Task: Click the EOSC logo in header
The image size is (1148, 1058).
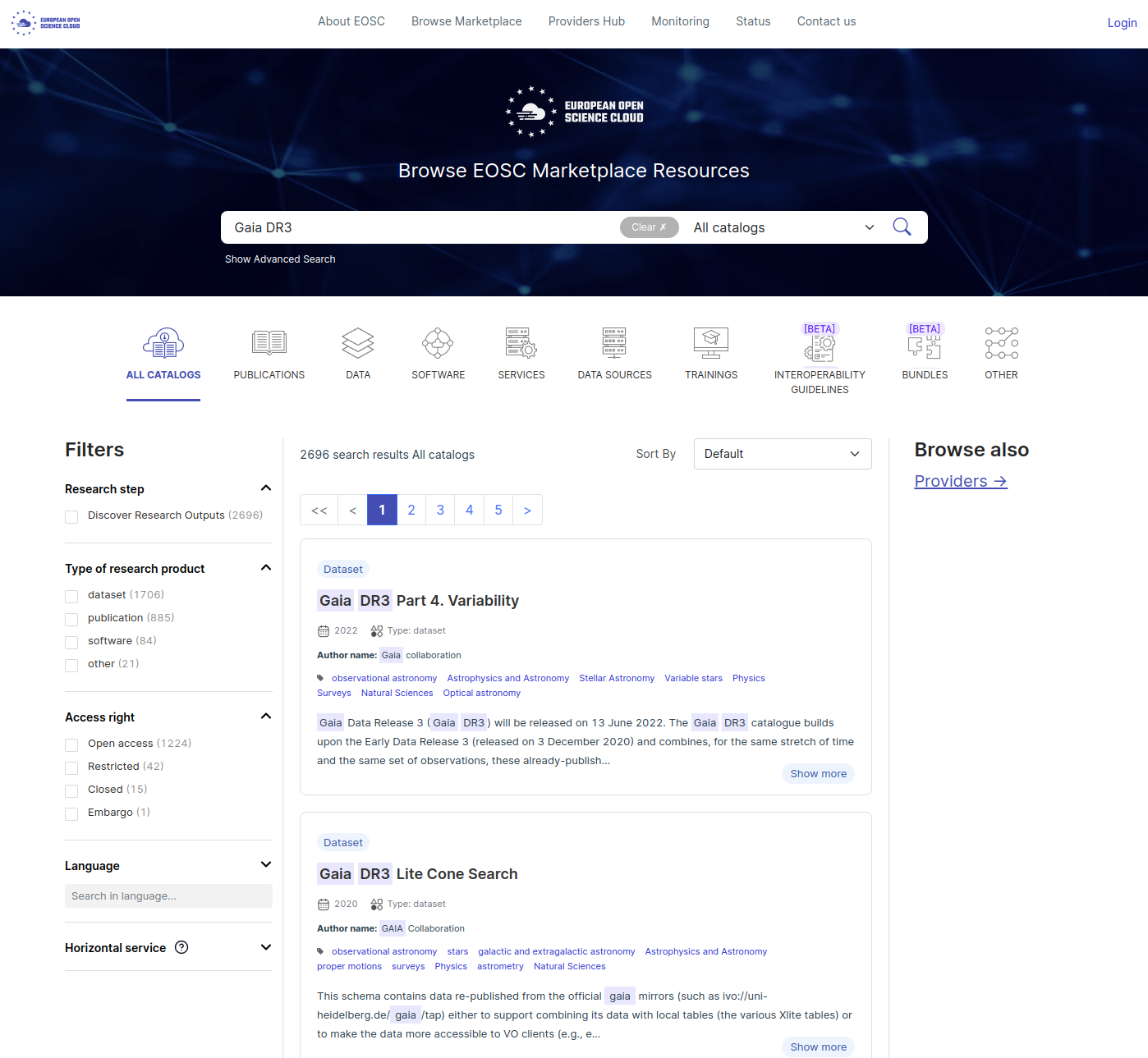Action: click(x=46, y=23)
